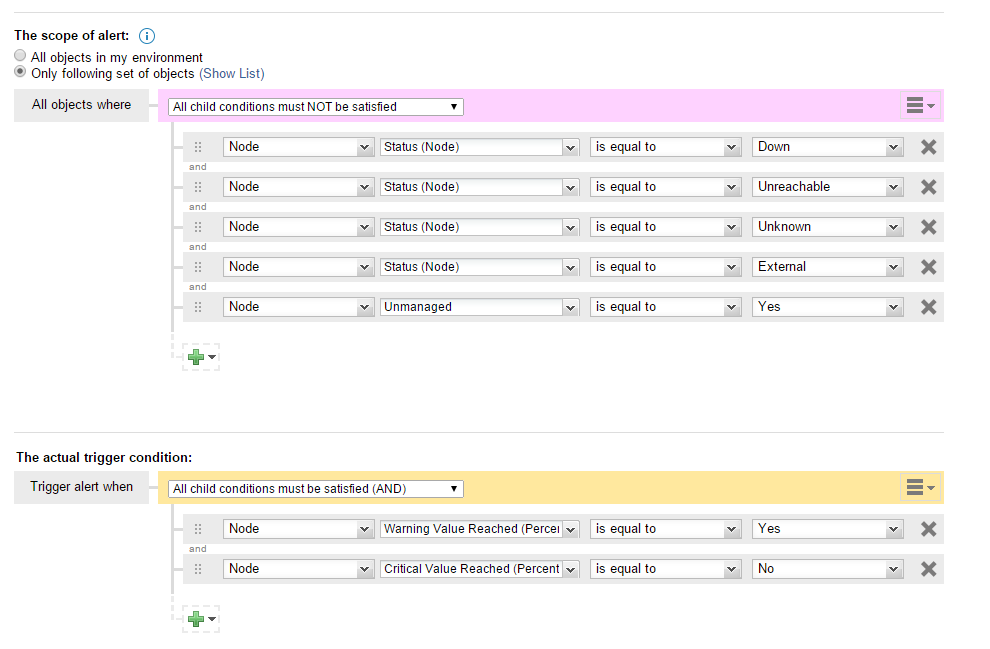
Task: Open the Unmanaged field dropdown
Action: click(x=479, y=307)
